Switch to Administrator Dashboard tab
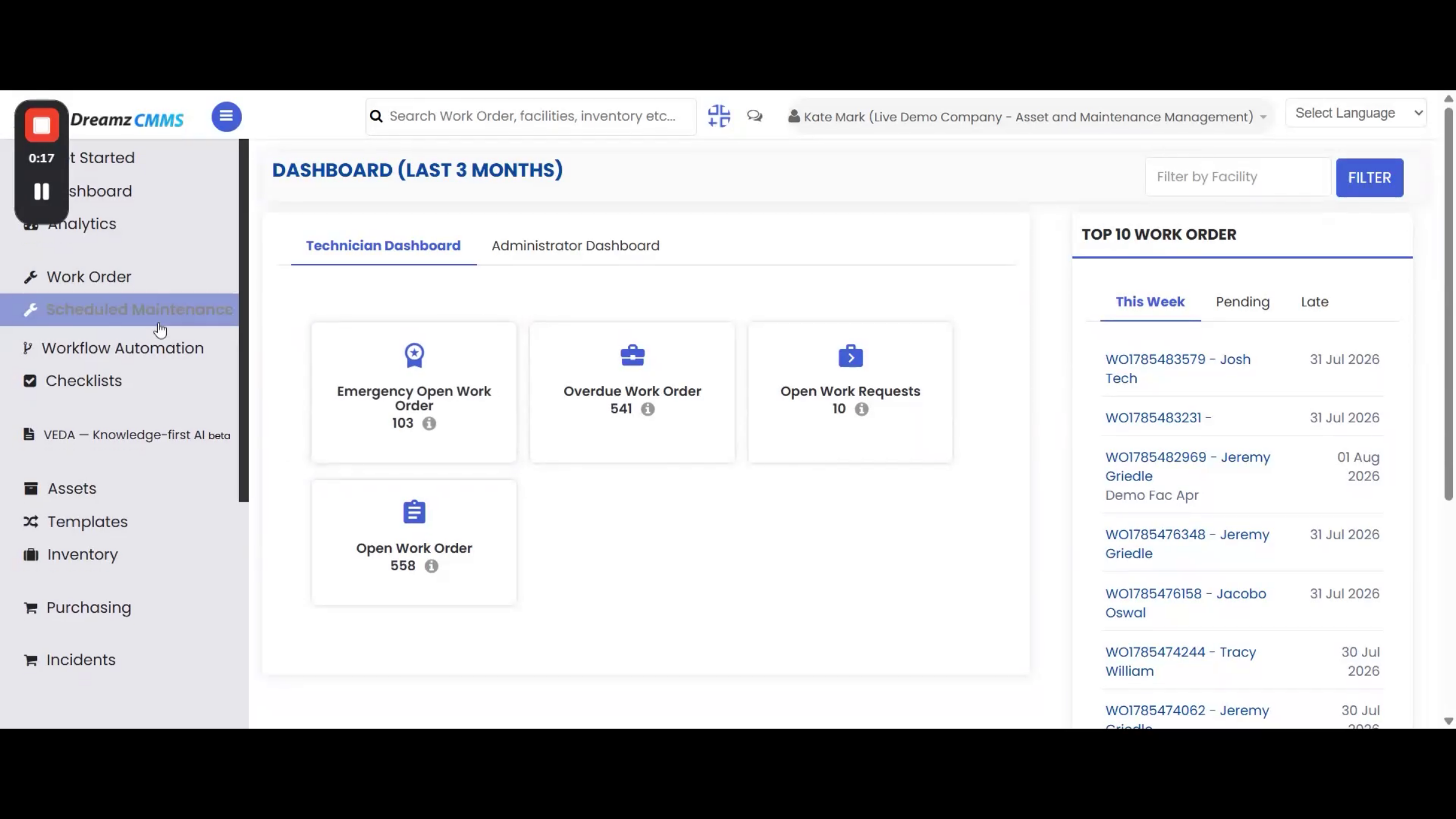The image size is (1456, 819). pos(575,246)
